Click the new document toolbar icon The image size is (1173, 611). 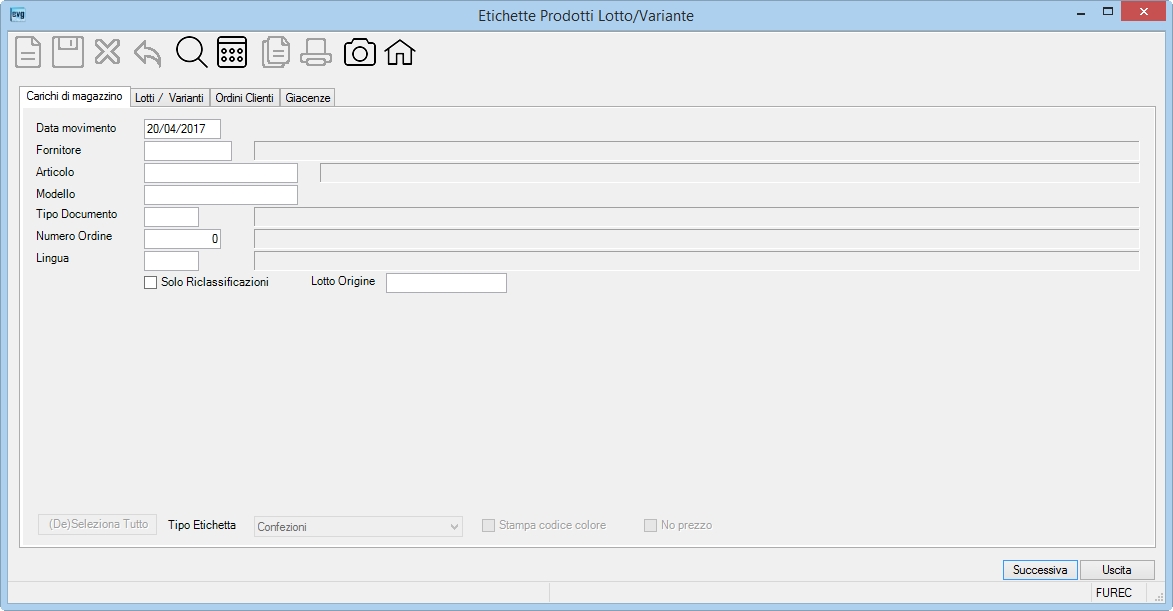click(x=28, y=52)
